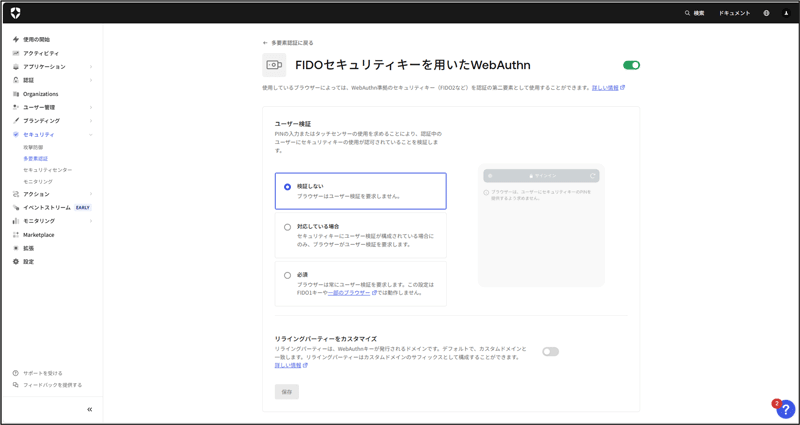800x425 pixels.
Task: Click the 使用の開始 sidebar label
Action: (37, 39)
